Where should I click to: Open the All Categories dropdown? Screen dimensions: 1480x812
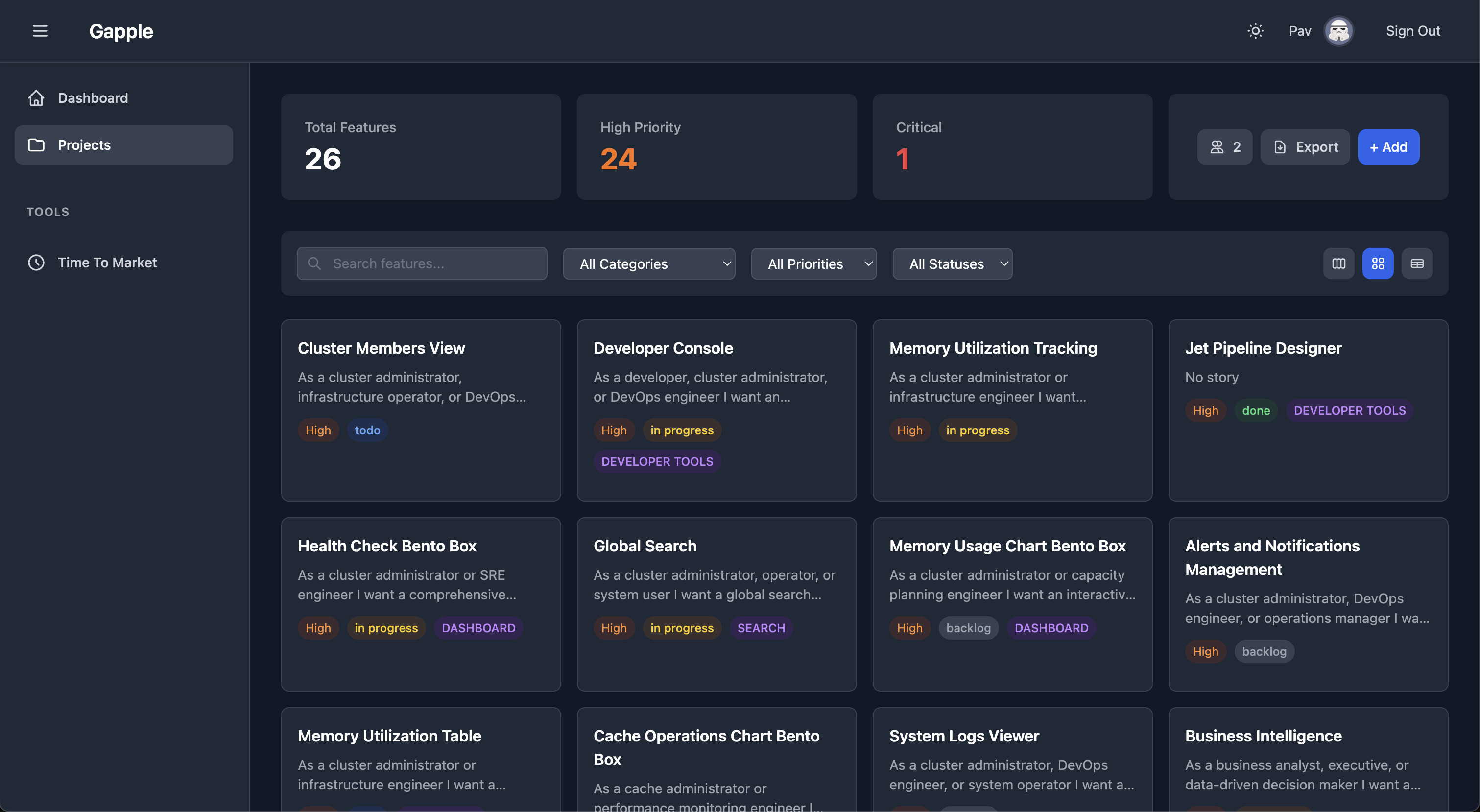pyautogui.click(x=648, y=264)
